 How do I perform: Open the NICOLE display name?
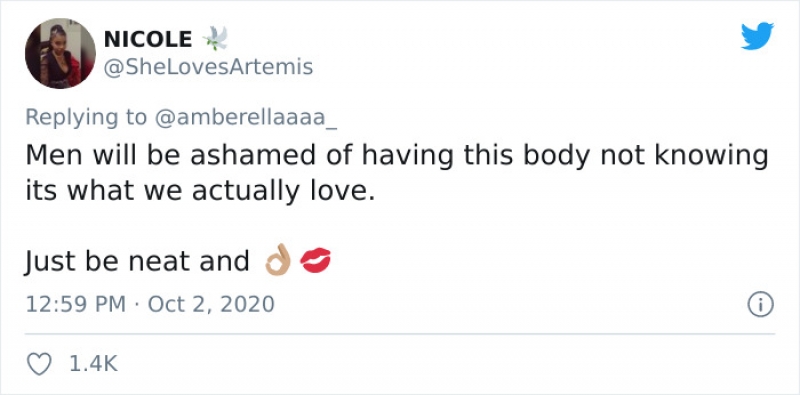coord(148,39)
